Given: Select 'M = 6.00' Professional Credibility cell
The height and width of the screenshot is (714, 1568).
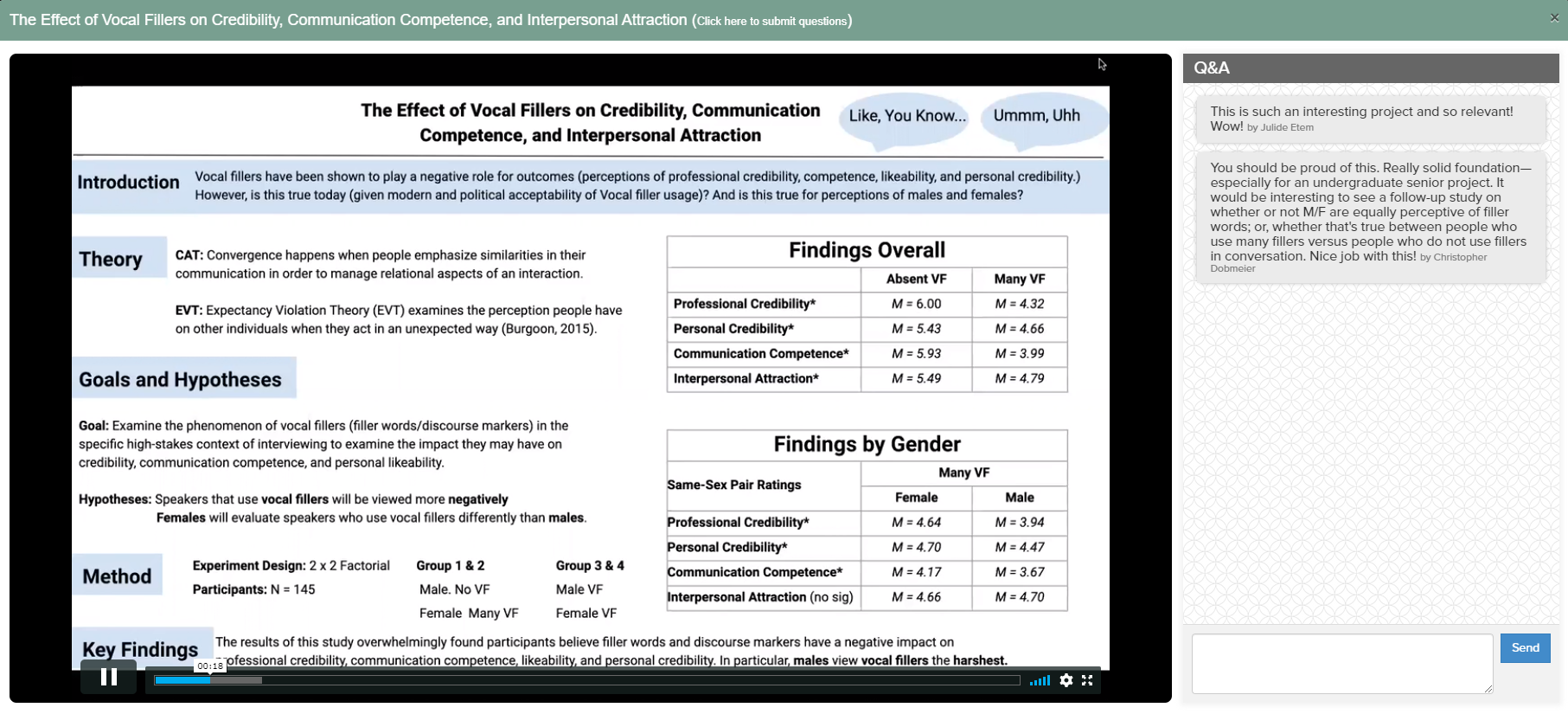Looking at the screenshot, I should click(917, 305).
